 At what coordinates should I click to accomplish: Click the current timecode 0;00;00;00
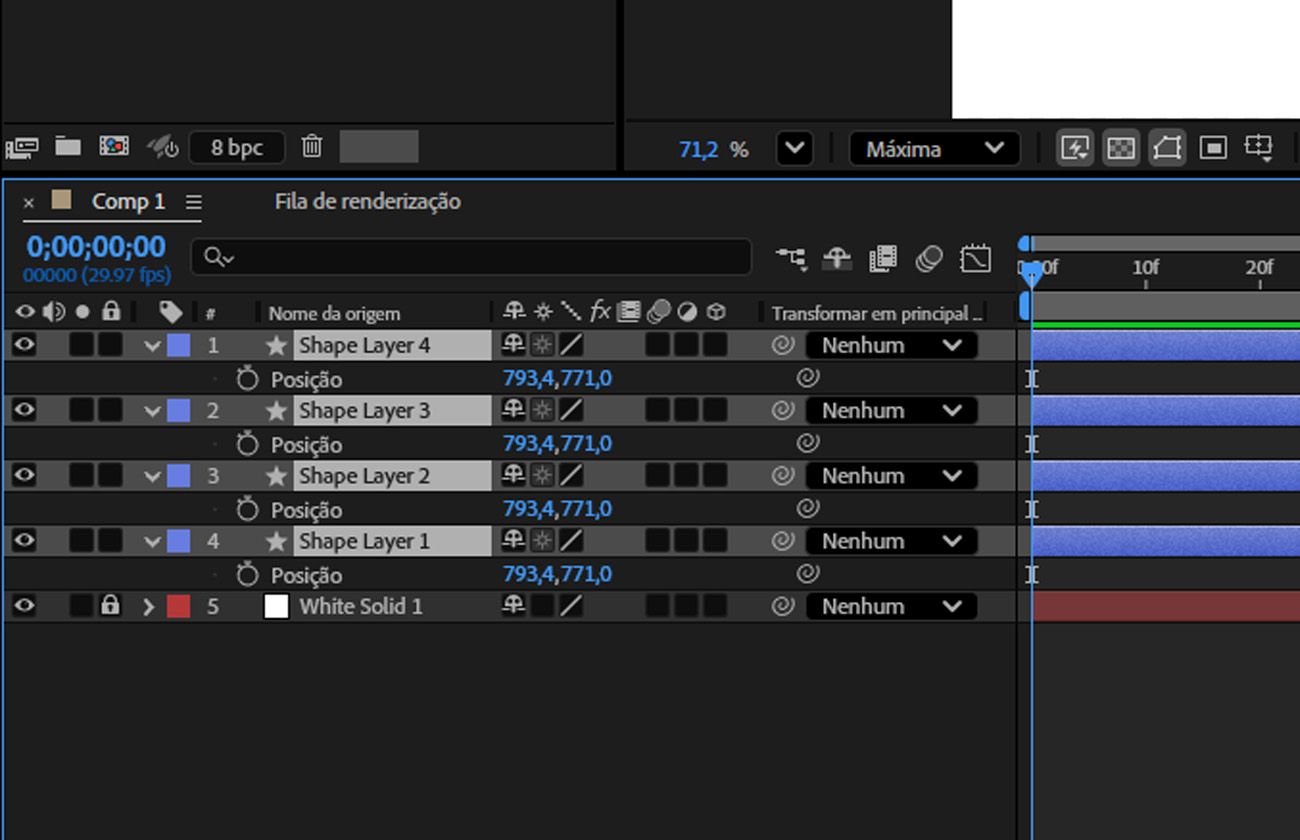[x=96, y=247]
